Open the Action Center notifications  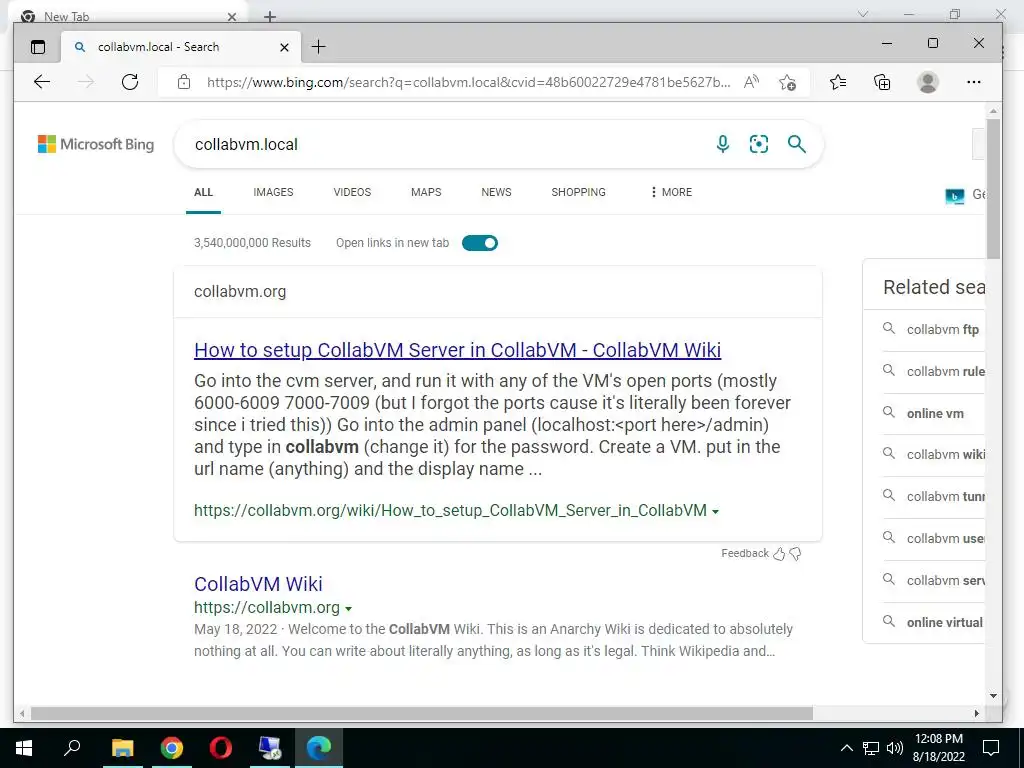991,748
